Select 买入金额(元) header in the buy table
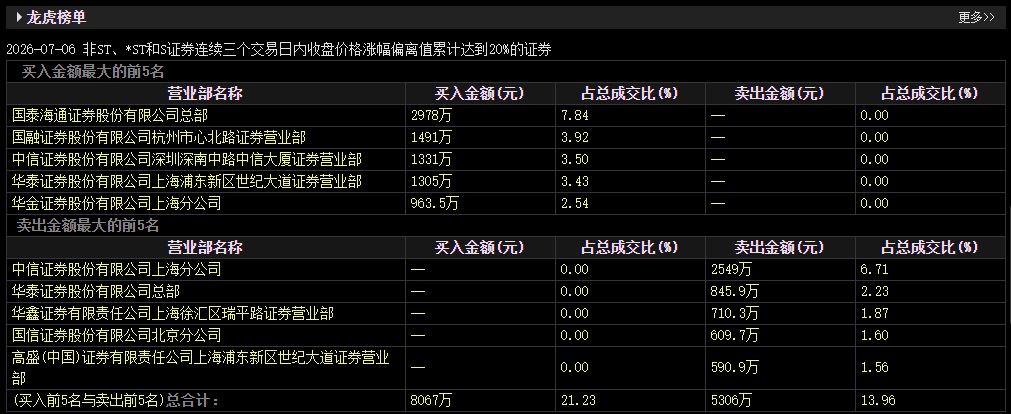Image resolution: width=1011 pixels, height=414 pixels. (x=480, y=94)
